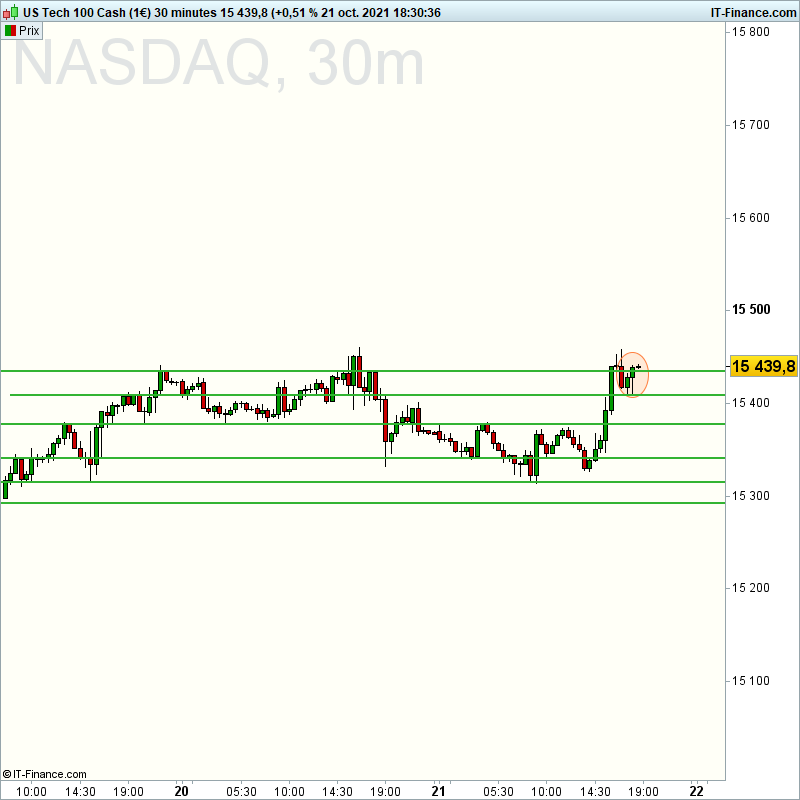The height and width of the screenshot is (800, 800).
Task: Click the title text US Tech 100 Cash
Action: [x=74, y=13]
